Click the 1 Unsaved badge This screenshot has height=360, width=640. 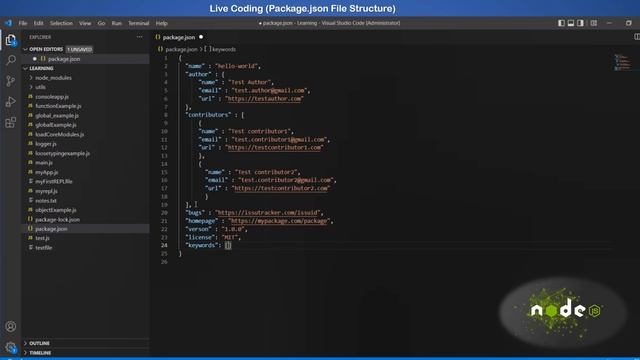80,49
